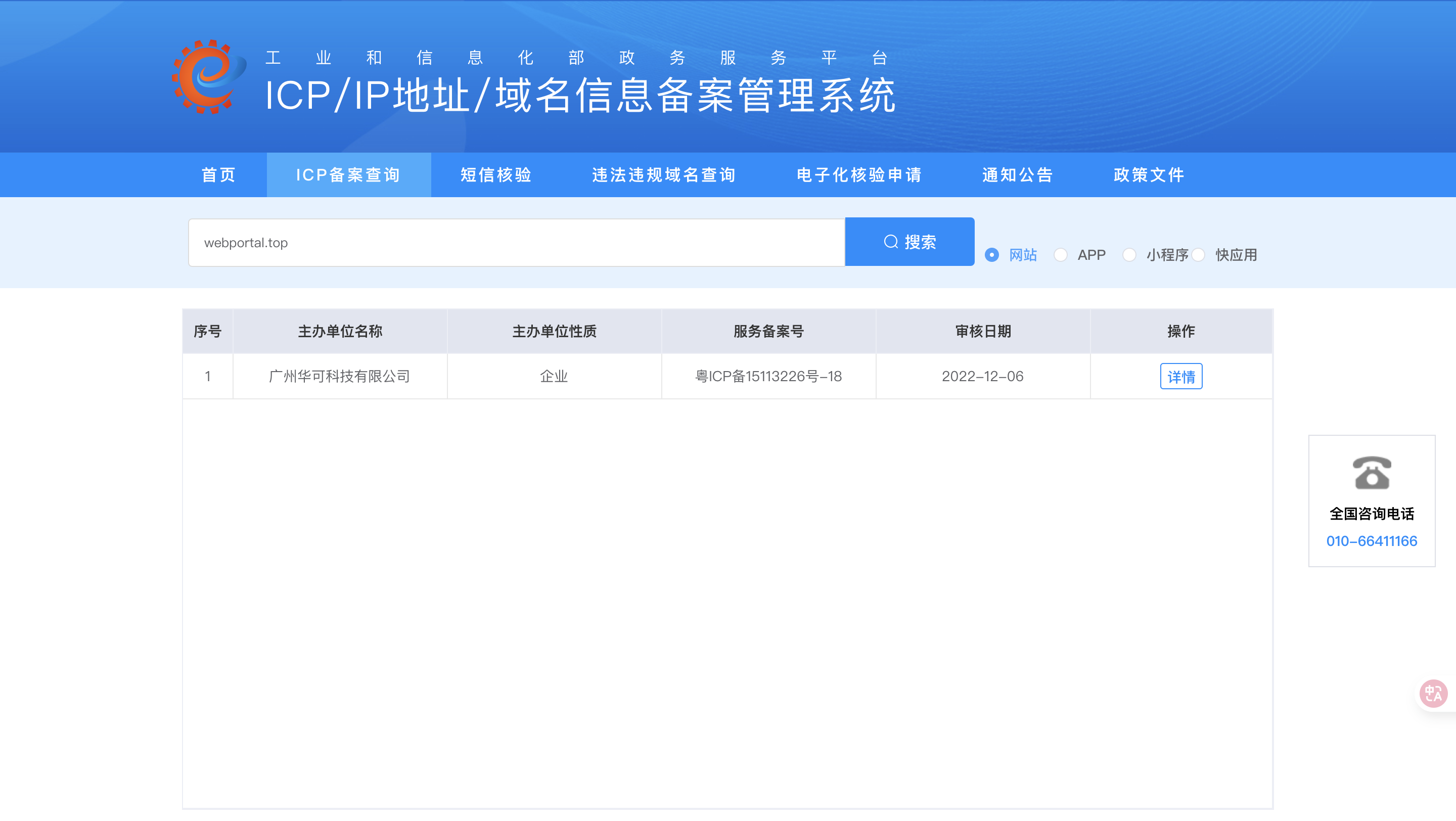Select the 小程序 radio button
1456x821 pixels.
1129,255
